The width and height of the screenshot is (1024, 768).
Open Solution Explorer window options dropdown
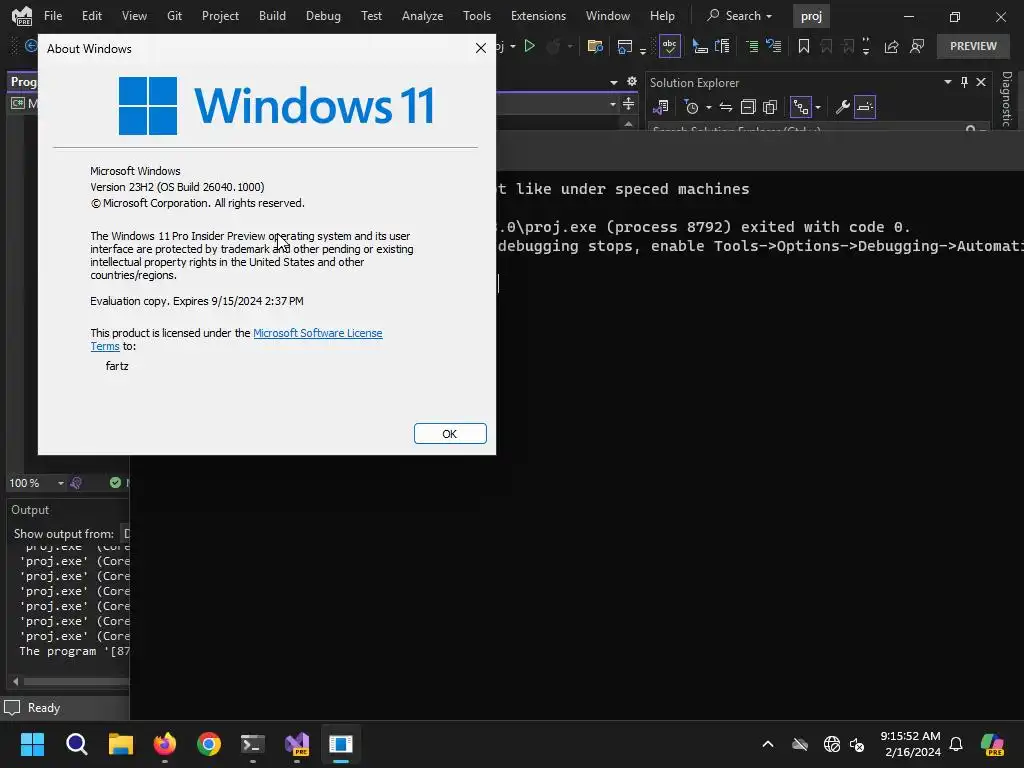point(948,82)
